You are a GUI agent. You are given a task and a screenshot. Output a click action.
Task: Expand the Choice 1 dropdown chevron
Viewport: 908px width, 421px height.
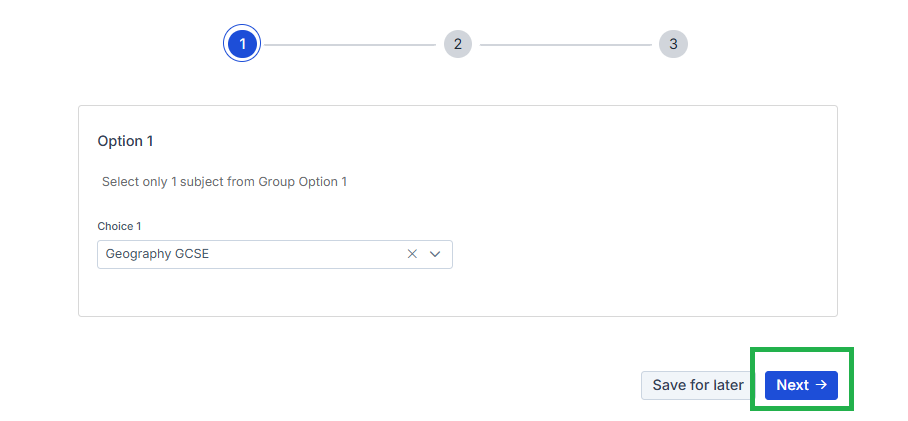coord(435,254)
